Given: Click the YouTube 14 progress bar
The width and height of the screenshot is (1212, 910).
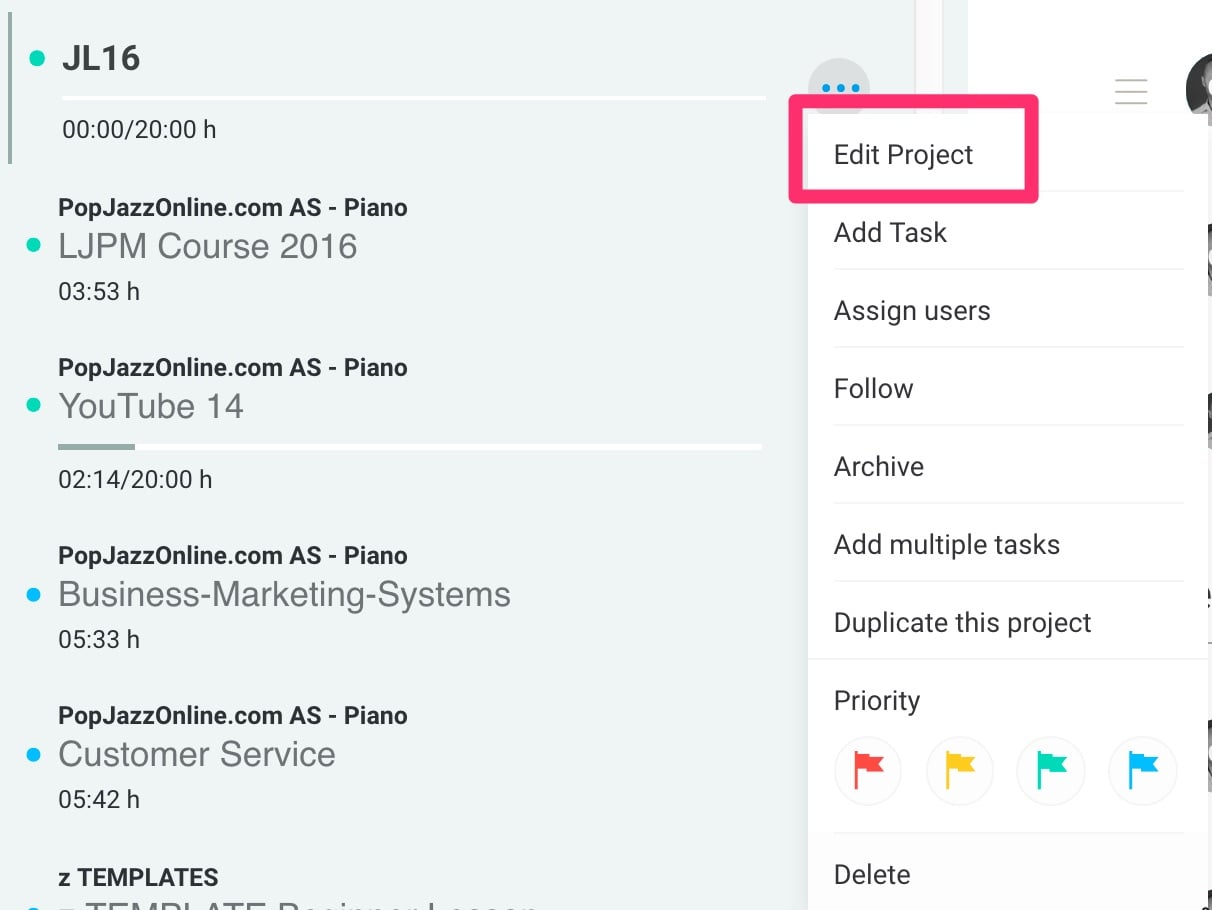Looking at the screenshot, I should pyautogui.click(x=410, y=446).
